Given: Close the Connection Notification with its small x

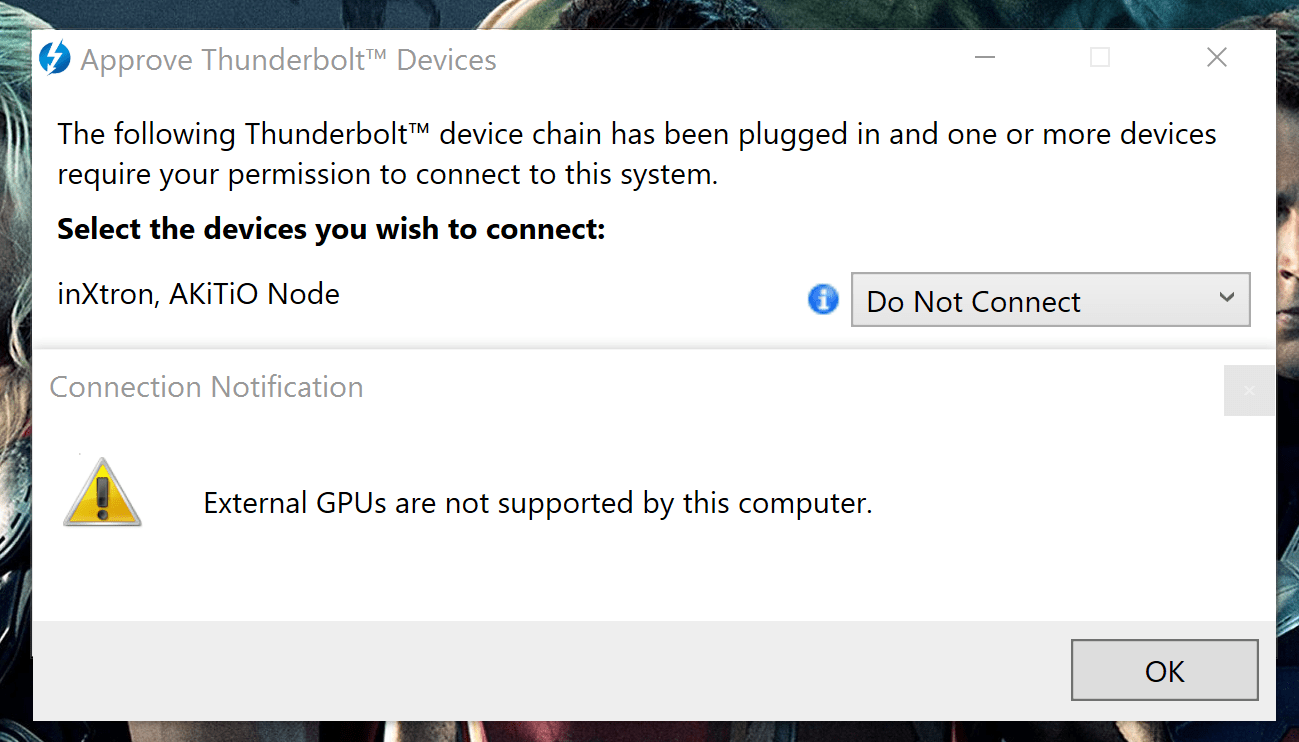Looking at the screenshot, I should [1249, 391].
